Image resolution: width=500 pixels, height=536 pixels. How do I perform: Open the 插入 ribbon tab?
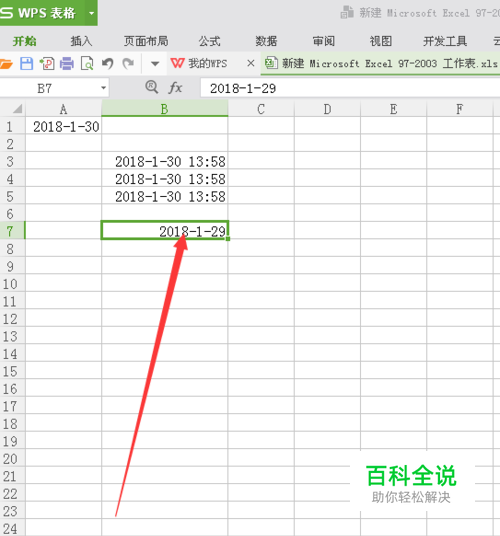click(81, 41)
